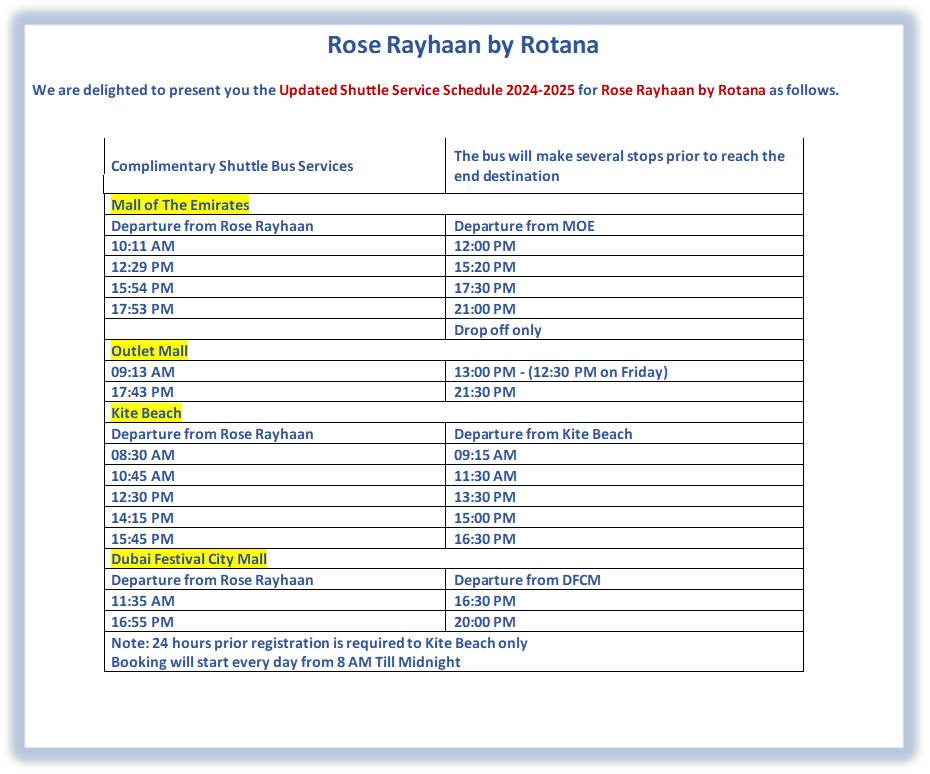The width and height of the screenshot is (930, 774).
Task: Click the 24 hours prior registration note
Action: (x=319, y=643)
